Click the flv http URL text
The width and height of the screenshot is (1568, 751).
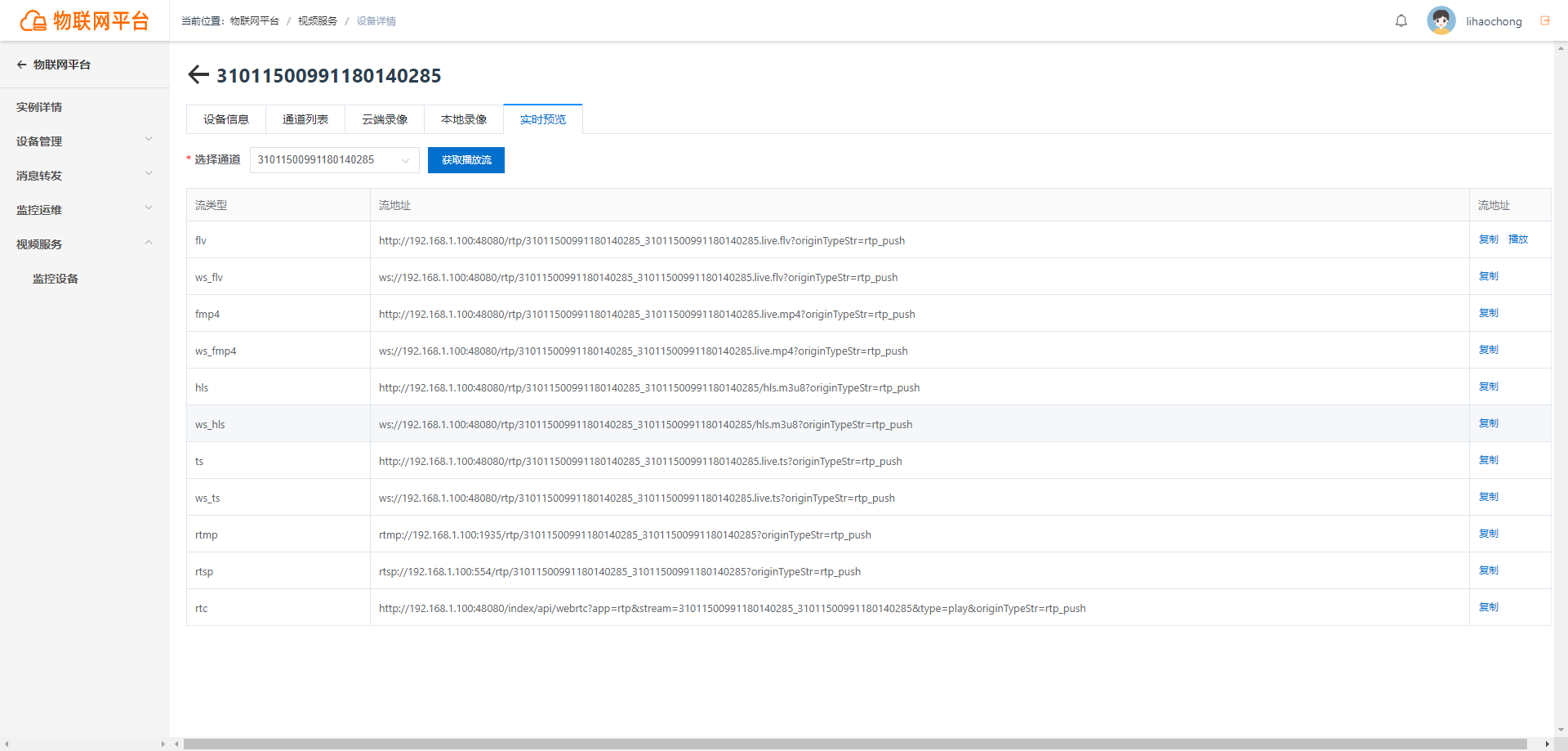tap(642, 240)
